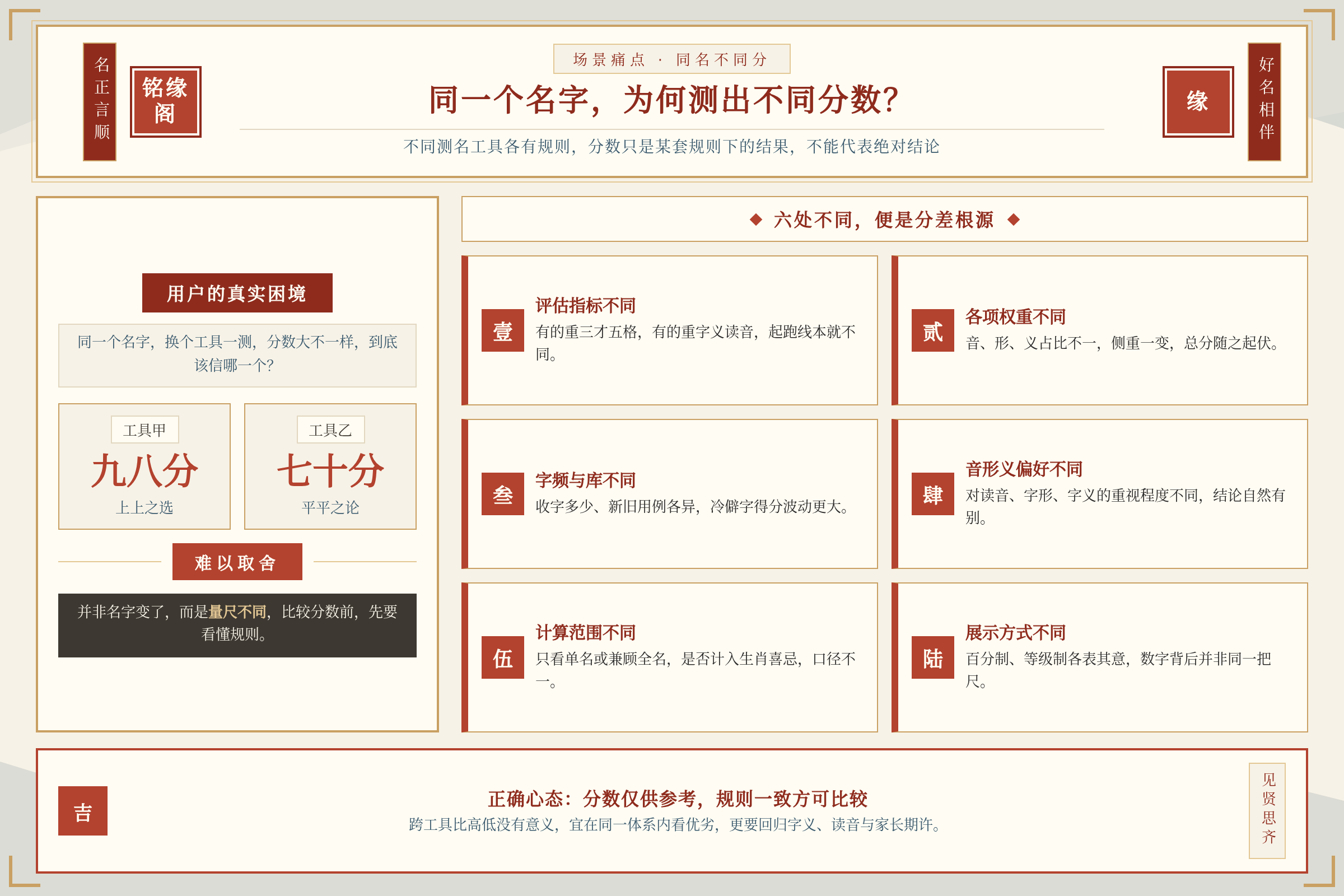1344x896 pixels.
Task: Click the 字频与库不同 card title
Action: pyautogui.click(x=586, y=480)
